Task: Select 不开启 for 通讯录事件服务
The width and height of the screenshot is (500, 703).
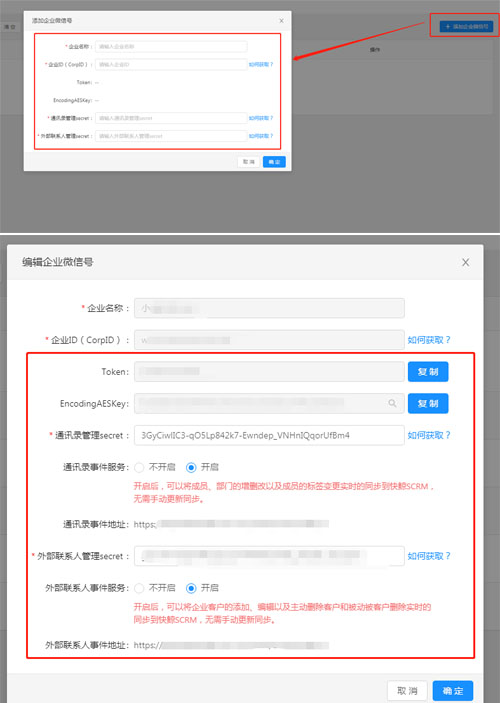Action: 139,467
